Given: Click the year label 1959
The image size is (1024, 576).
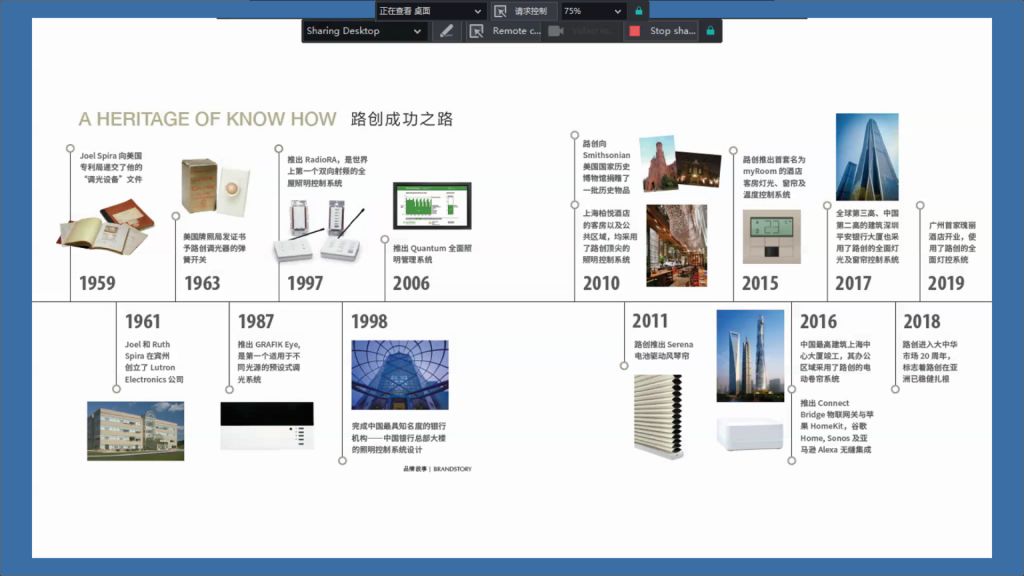Looking at the screenshot, I should coord(97,283).
